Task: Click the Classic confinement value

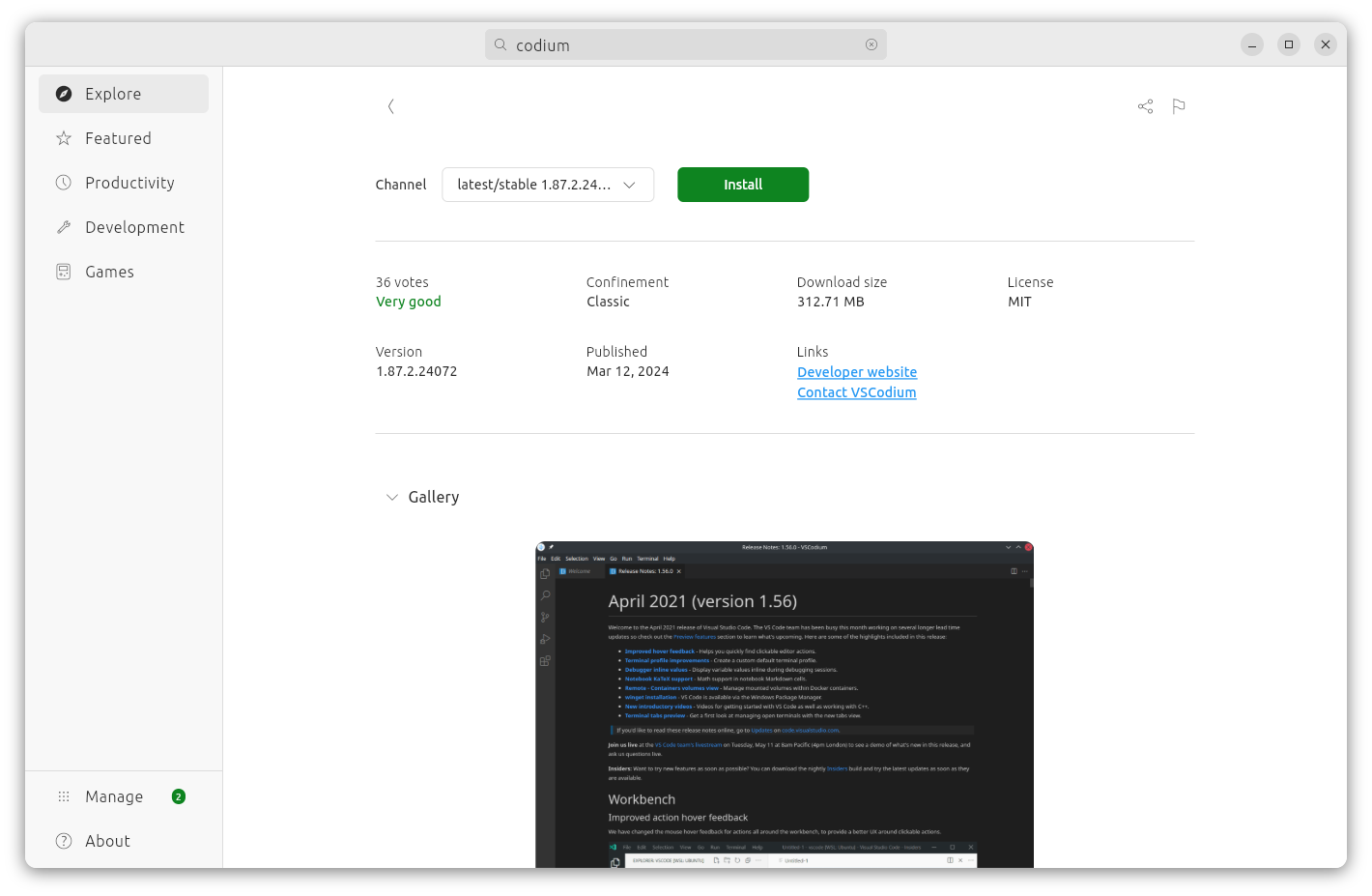Action: pyautogui.click(x=608, y=302)
